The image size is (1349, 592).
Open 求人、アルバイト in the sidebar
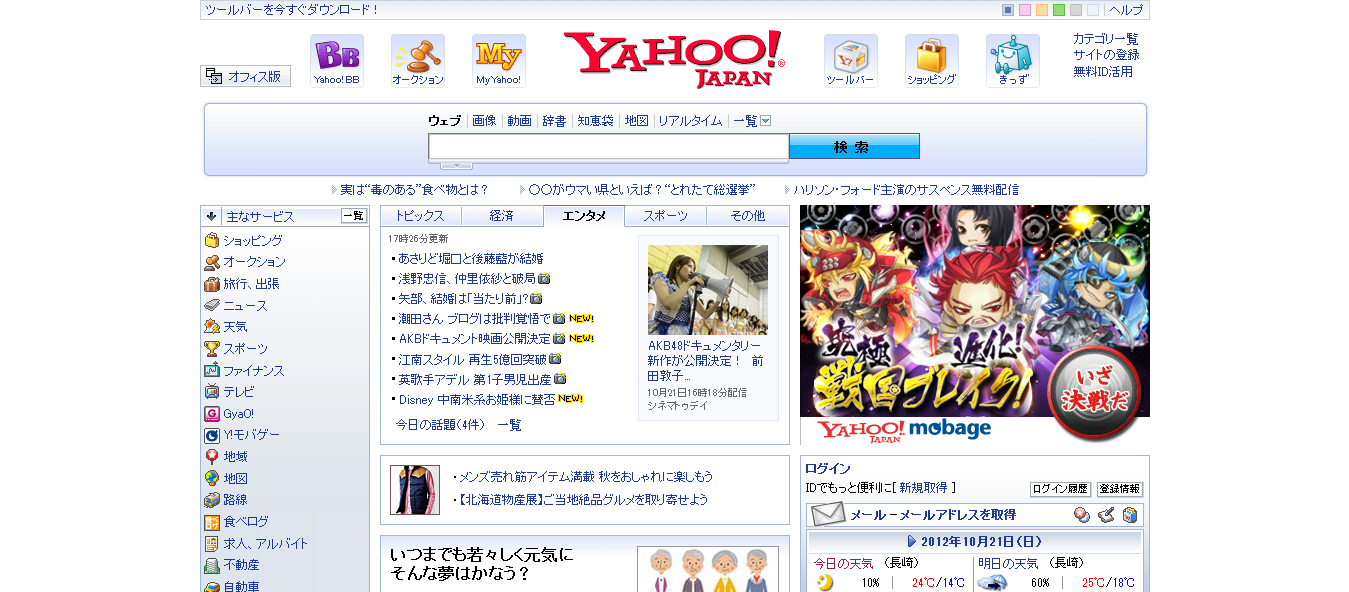(x=266, y=544)
